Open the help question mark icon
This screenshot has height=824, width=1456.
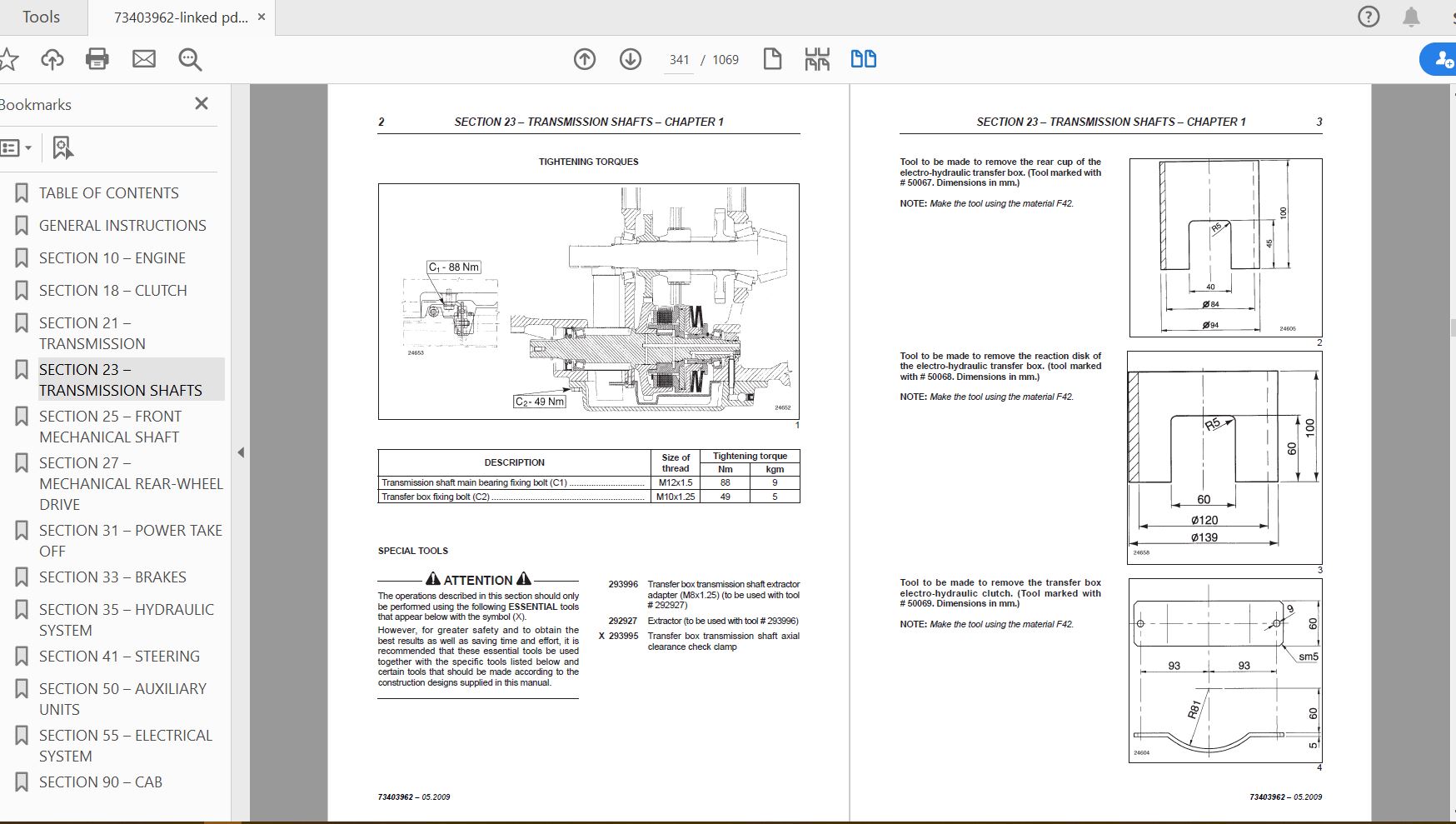point(1369,17)
